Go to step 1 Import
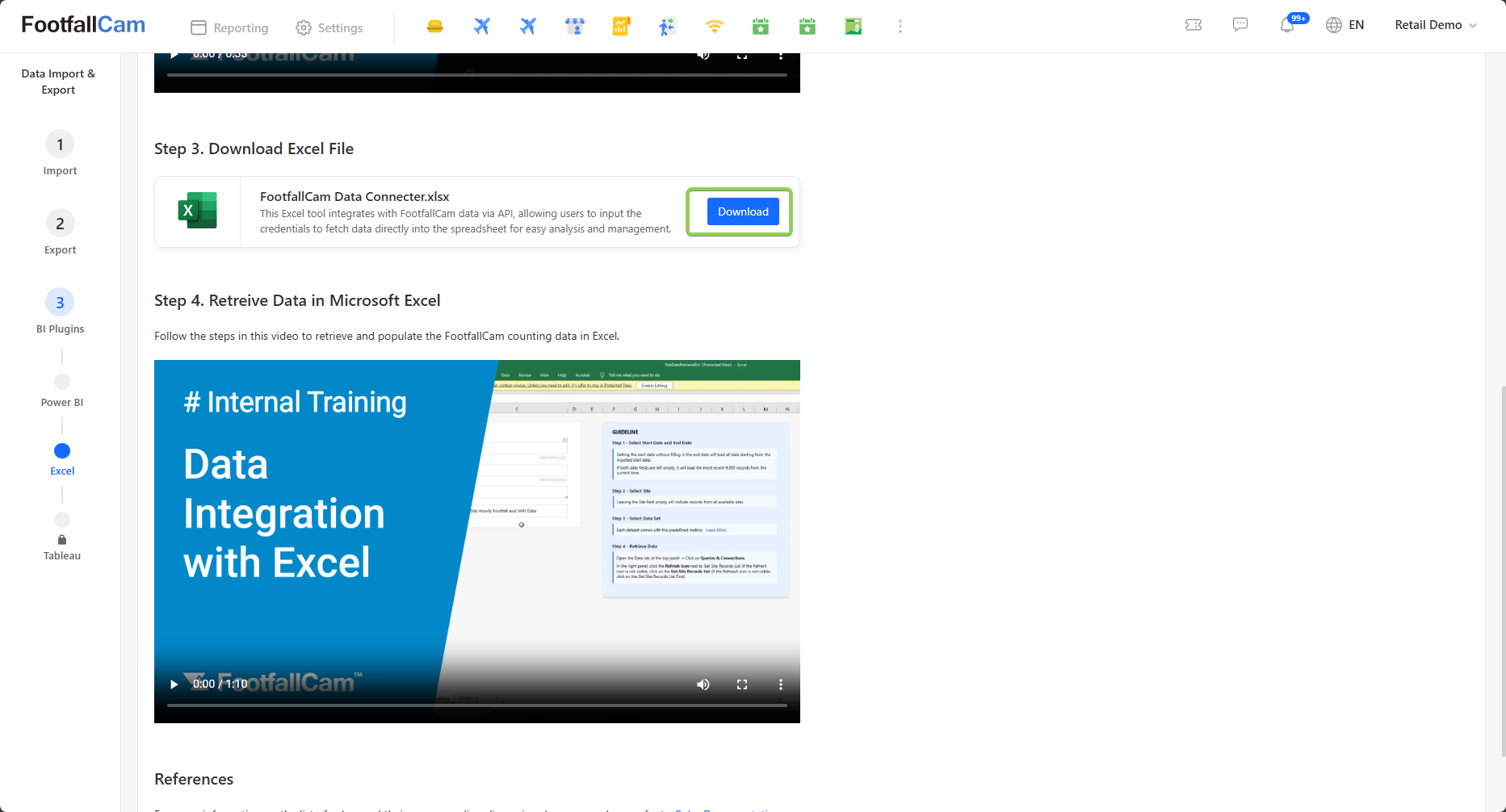 point(60,153)
